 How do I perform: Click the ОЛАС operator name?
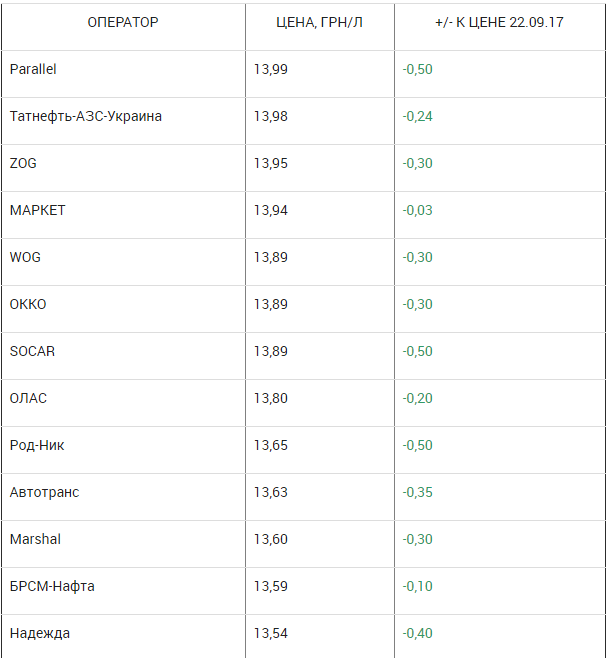point(28,398)
